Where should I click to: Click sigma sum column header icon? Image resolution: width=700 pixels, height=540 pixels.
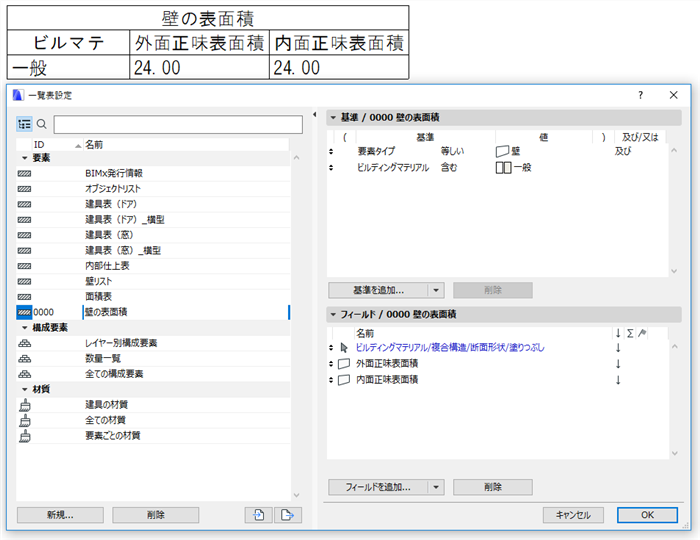[x=630, y=333]
